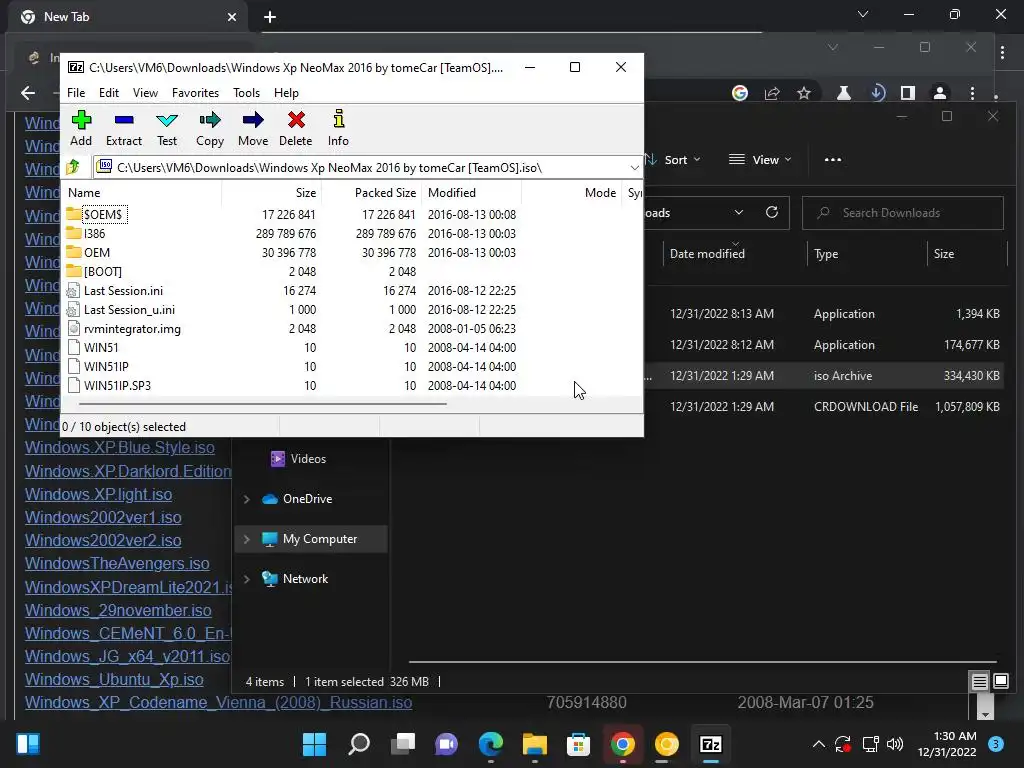Open the Favorites menu

(195, 93)
